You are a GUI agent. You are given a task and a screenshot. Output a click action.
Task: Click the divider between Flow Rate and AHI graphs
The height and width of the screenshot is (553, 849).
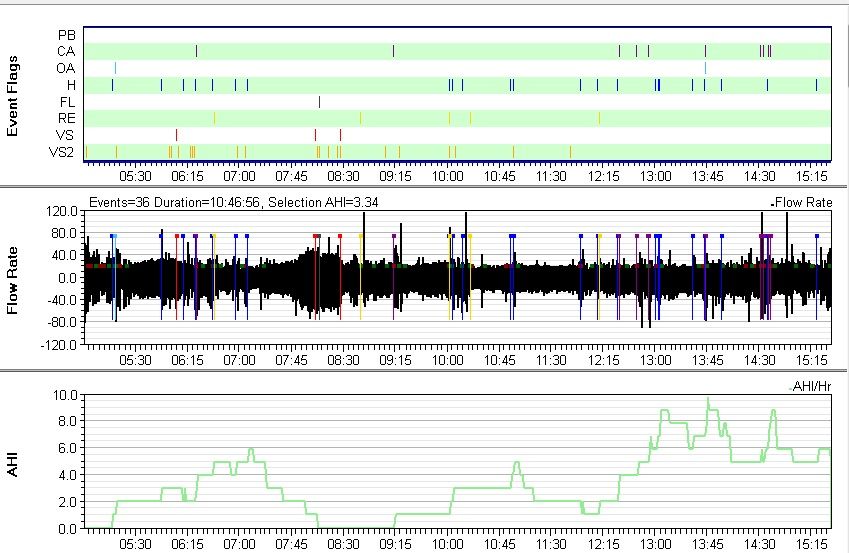click(424, 369)
